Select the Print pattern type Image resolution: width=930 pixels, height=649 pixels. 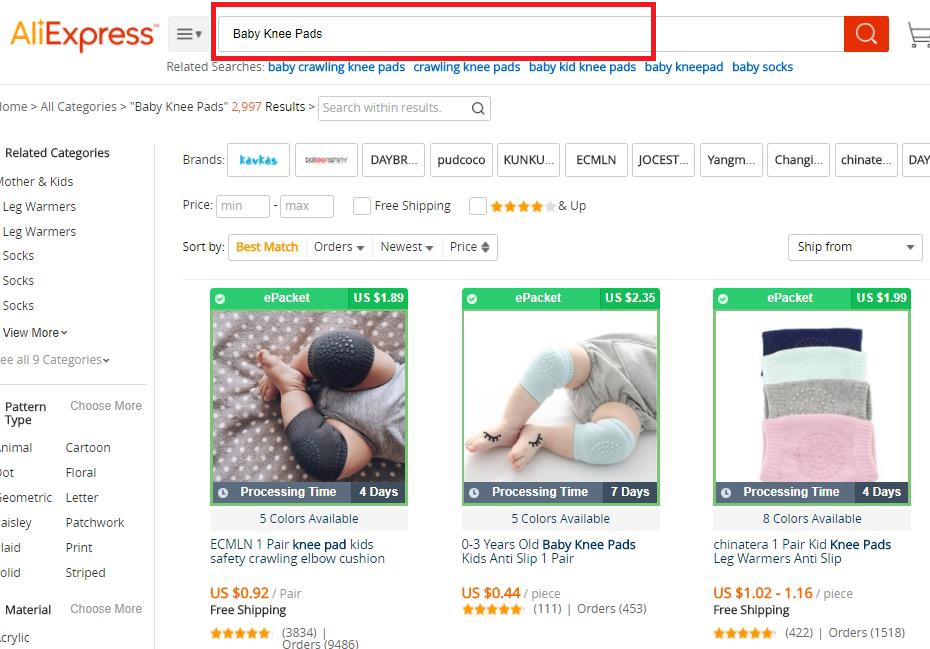coord(79,548)
